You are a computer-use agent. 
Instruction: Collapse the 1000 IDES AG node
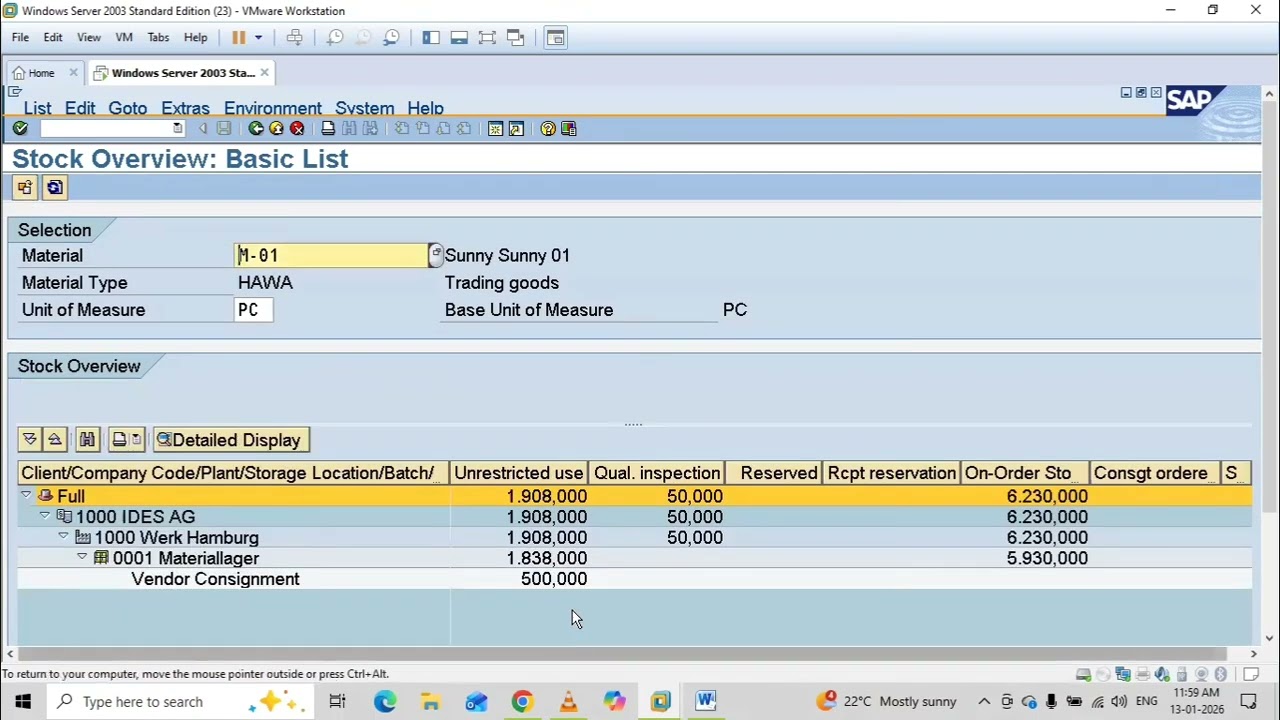45,516
